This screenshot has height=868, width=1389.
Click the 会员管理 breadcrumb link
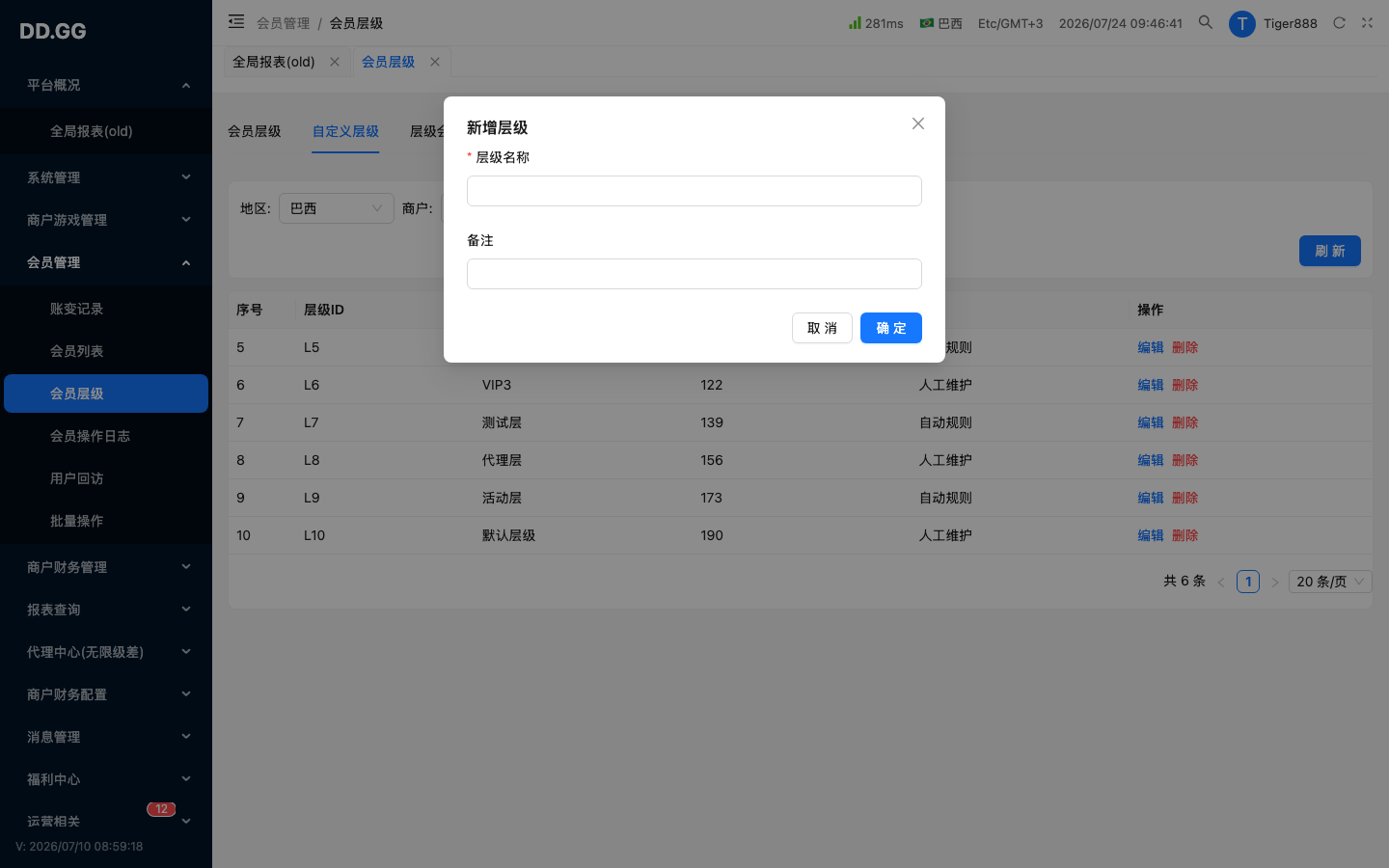pyautogui.click(x=284, y=23)
